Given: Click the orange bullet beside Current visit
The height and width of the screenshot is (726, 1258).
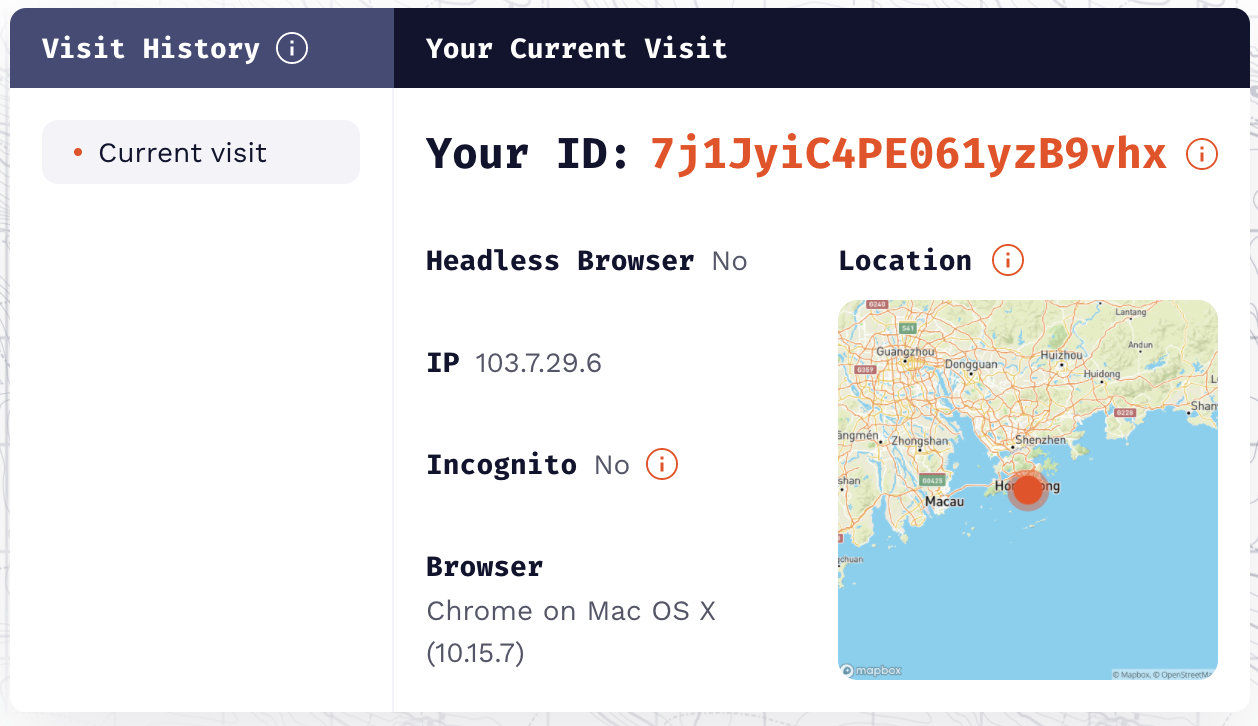Looking at the screenshot, I should click(x=78, y=153).
